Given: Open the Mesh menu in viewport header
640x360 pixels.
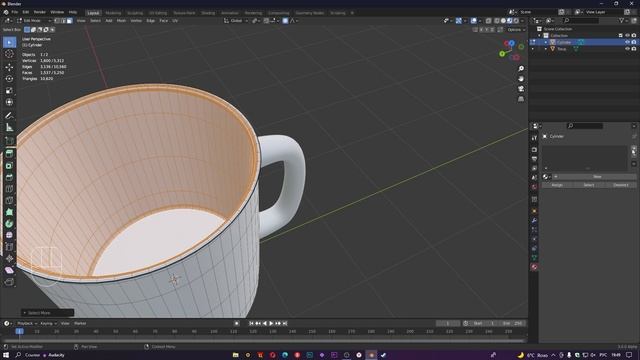Looking at the screenshot, I should tap(121, 20).
